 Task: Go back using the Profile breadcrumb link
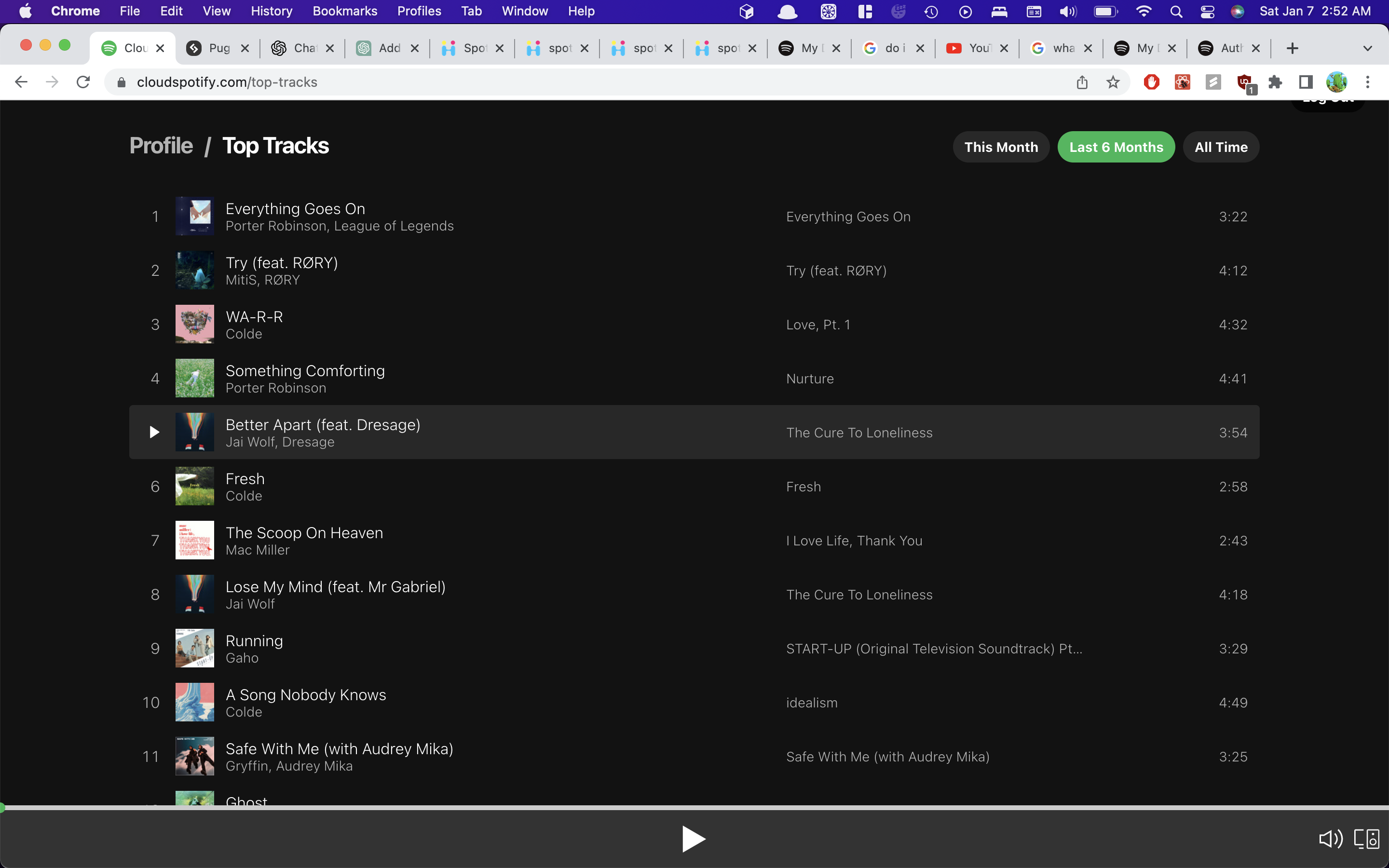click(161, 145)
